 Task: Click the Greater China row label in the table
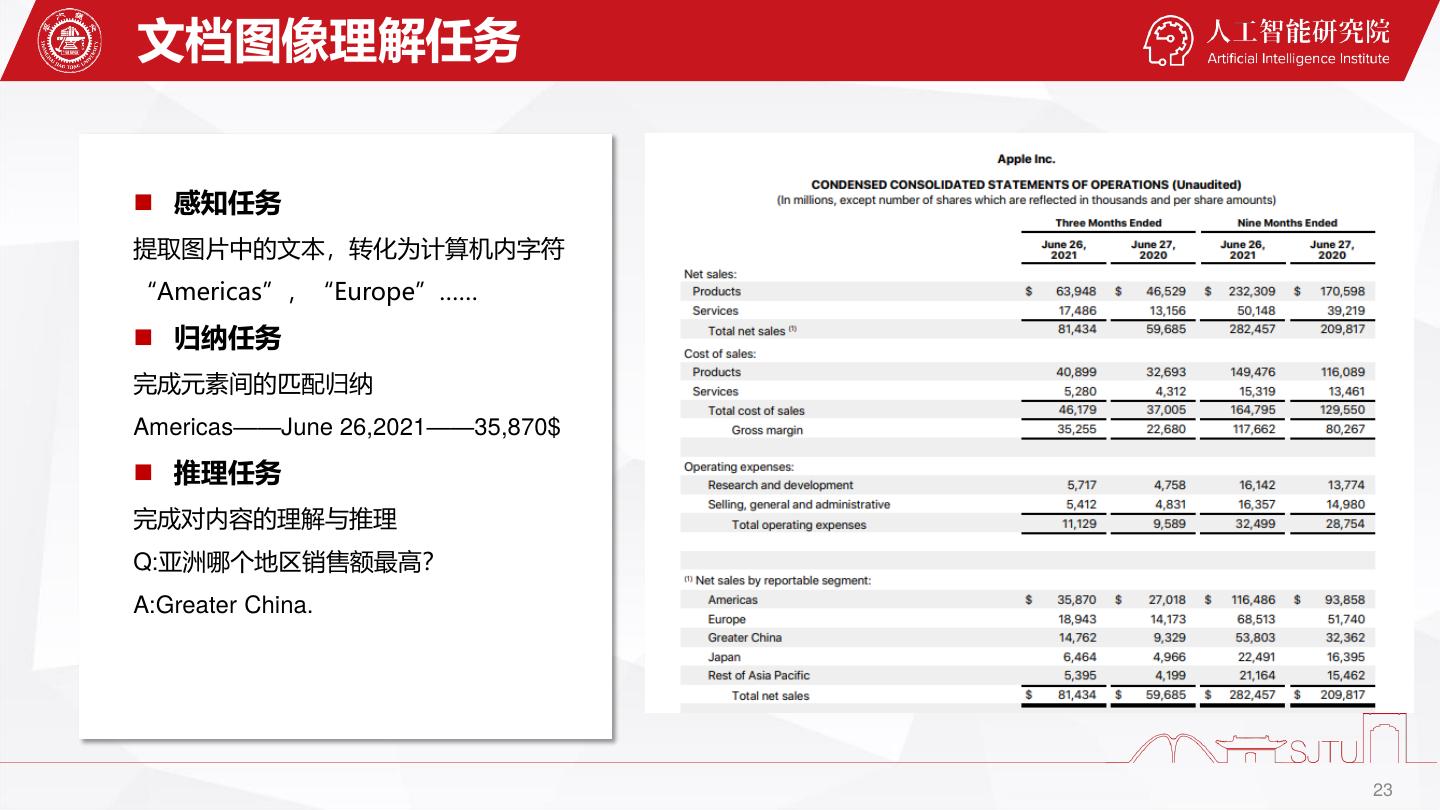coord(745,638)
